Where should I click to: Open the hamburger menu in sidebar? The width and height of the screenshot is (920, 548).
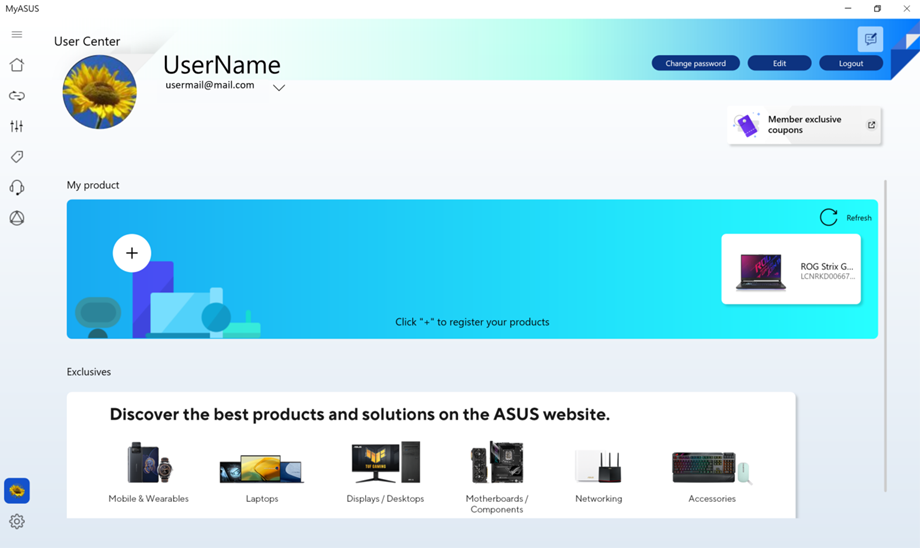(17, 35)
